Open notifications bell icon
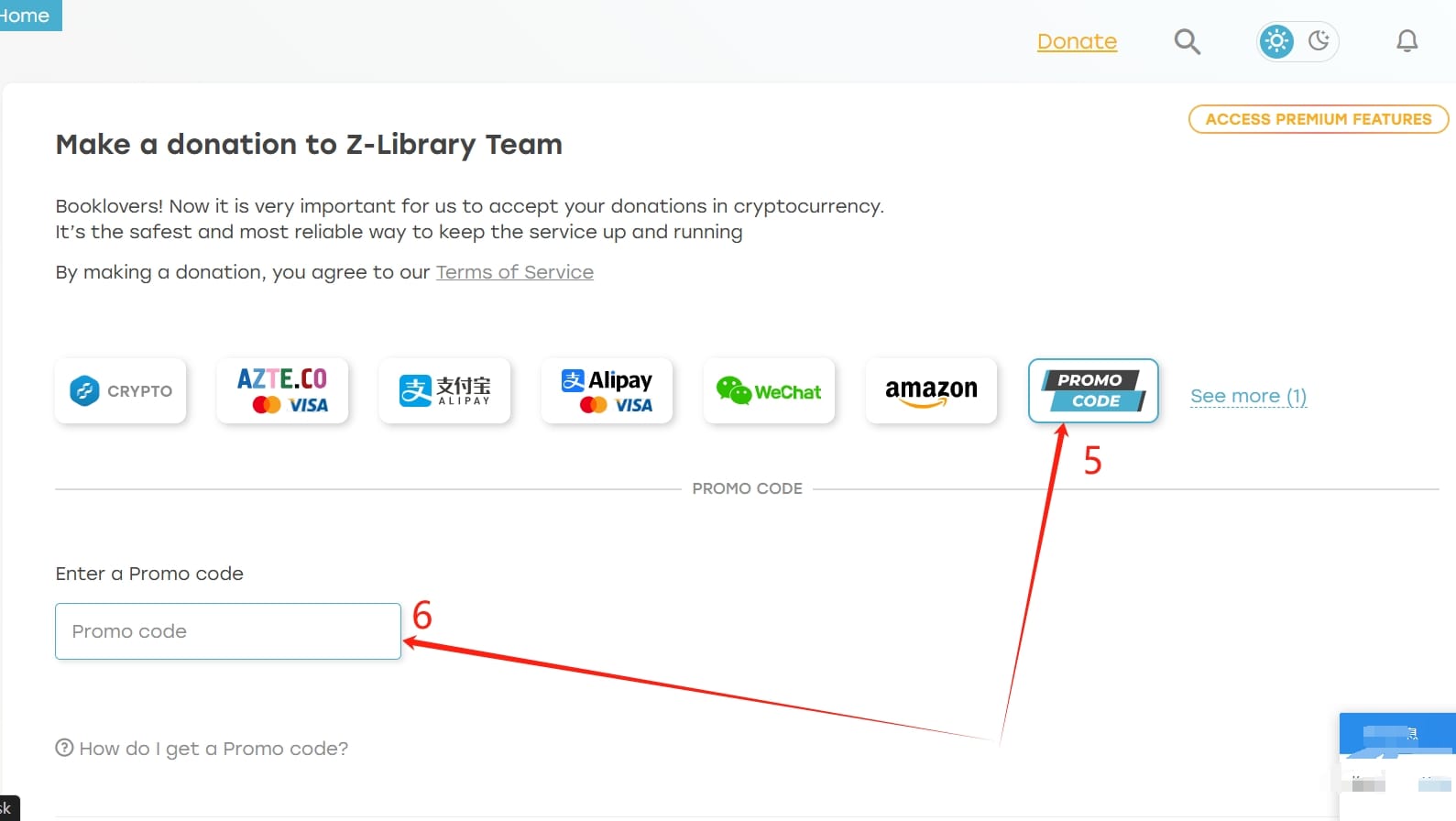 (x=1407, y=41)
